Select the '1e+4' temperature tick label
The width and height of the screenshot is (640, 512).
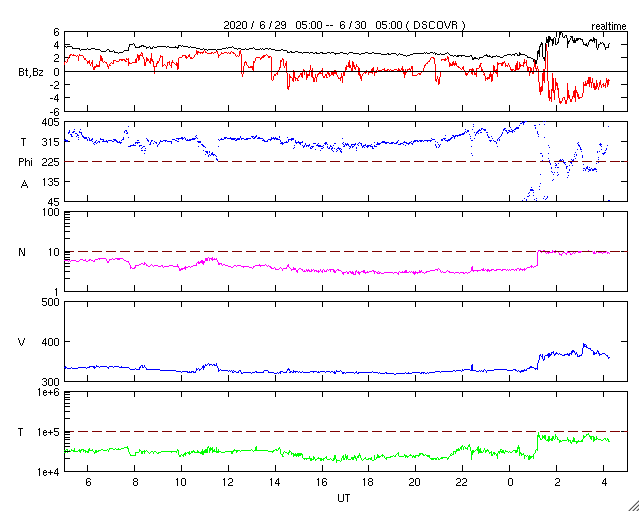[50, 472]
